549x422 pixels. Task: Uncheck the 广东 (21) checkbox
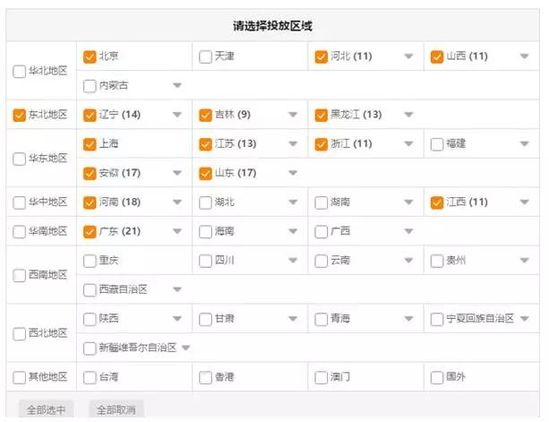[90, 232]
